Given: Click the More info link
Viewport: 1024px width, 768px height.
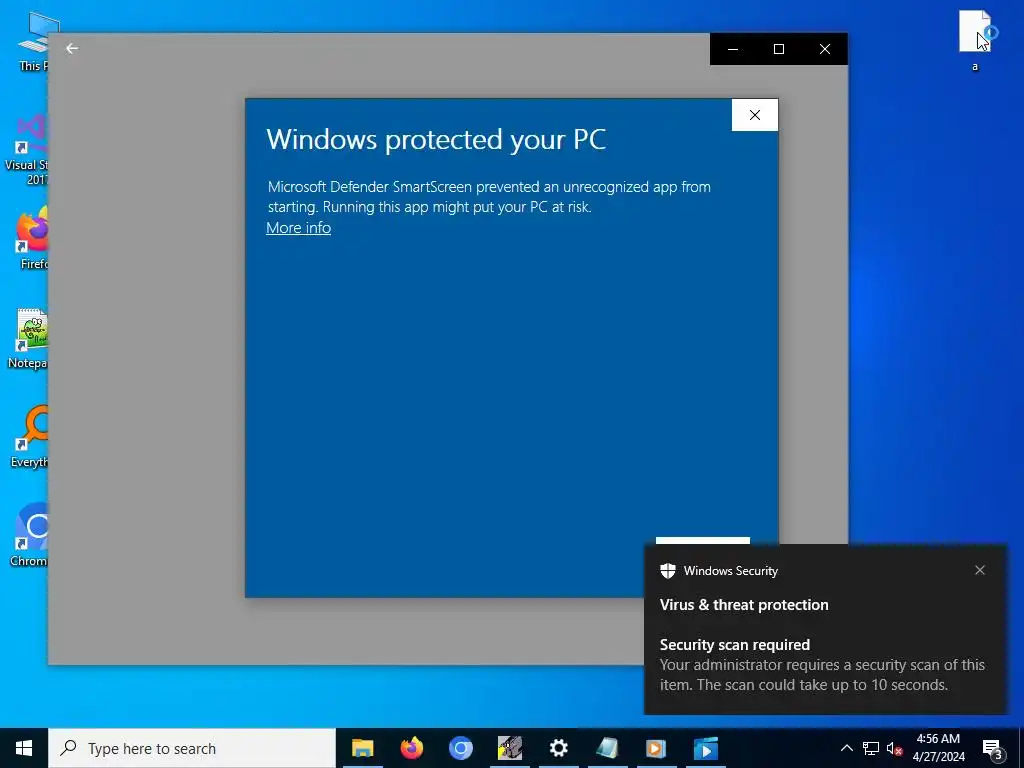Looking at the screenshot, I should 298,228.
